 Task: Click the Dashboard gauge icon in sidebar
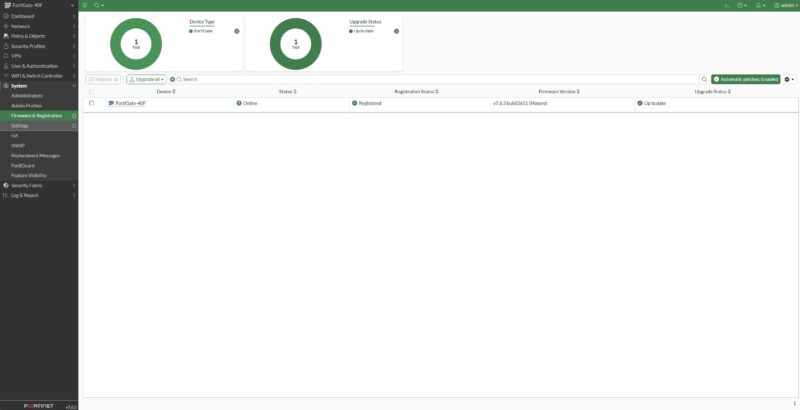tap(6, 16)
